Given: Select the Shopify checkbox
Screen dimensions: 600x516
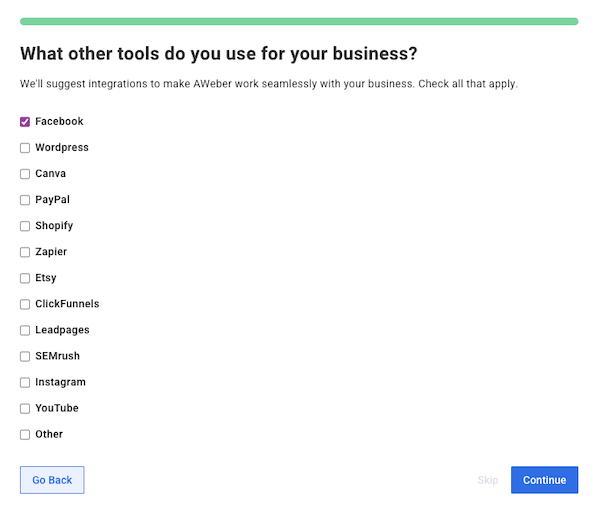Looking at the screenshot, I should [25, 226].
